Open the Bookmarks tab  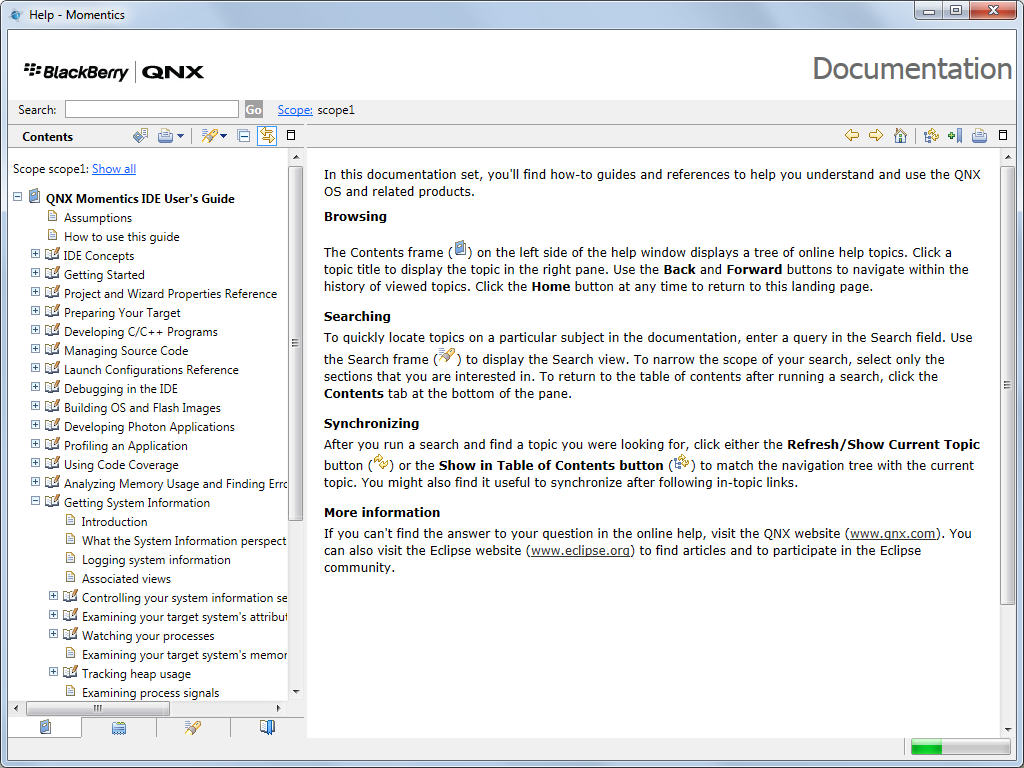(267, 728)
